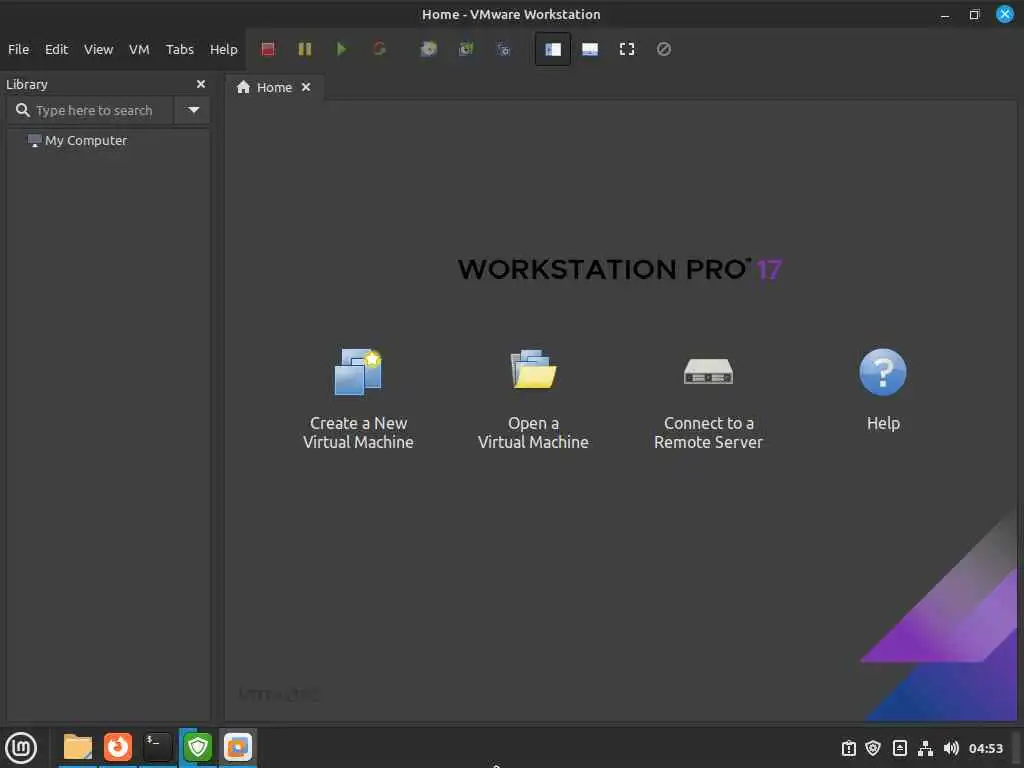Close the Library panel
Image resolution: width=1024 pixels, height=768 pixels.
coord(201,84)
